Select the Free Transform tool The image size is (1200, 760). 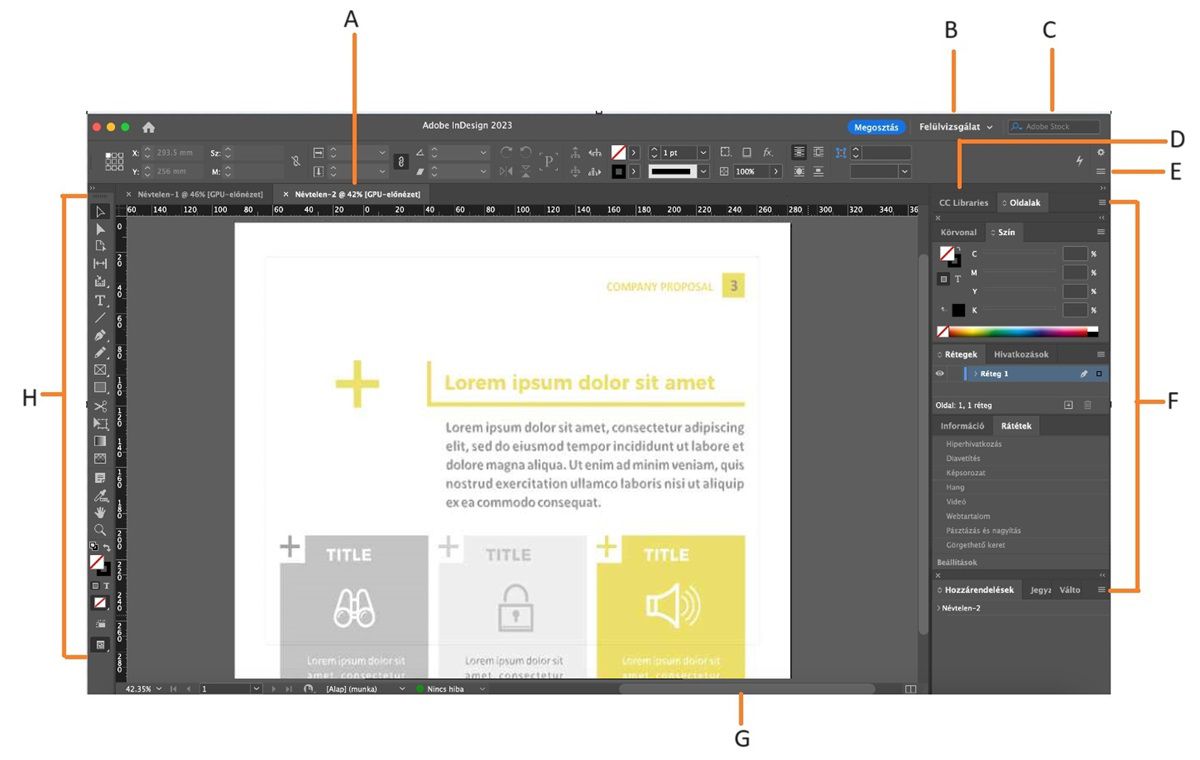[100, 424]
